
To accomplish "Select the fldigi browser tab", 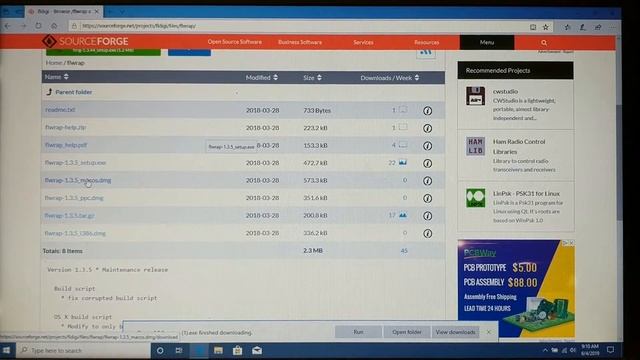I will (63, 11).
